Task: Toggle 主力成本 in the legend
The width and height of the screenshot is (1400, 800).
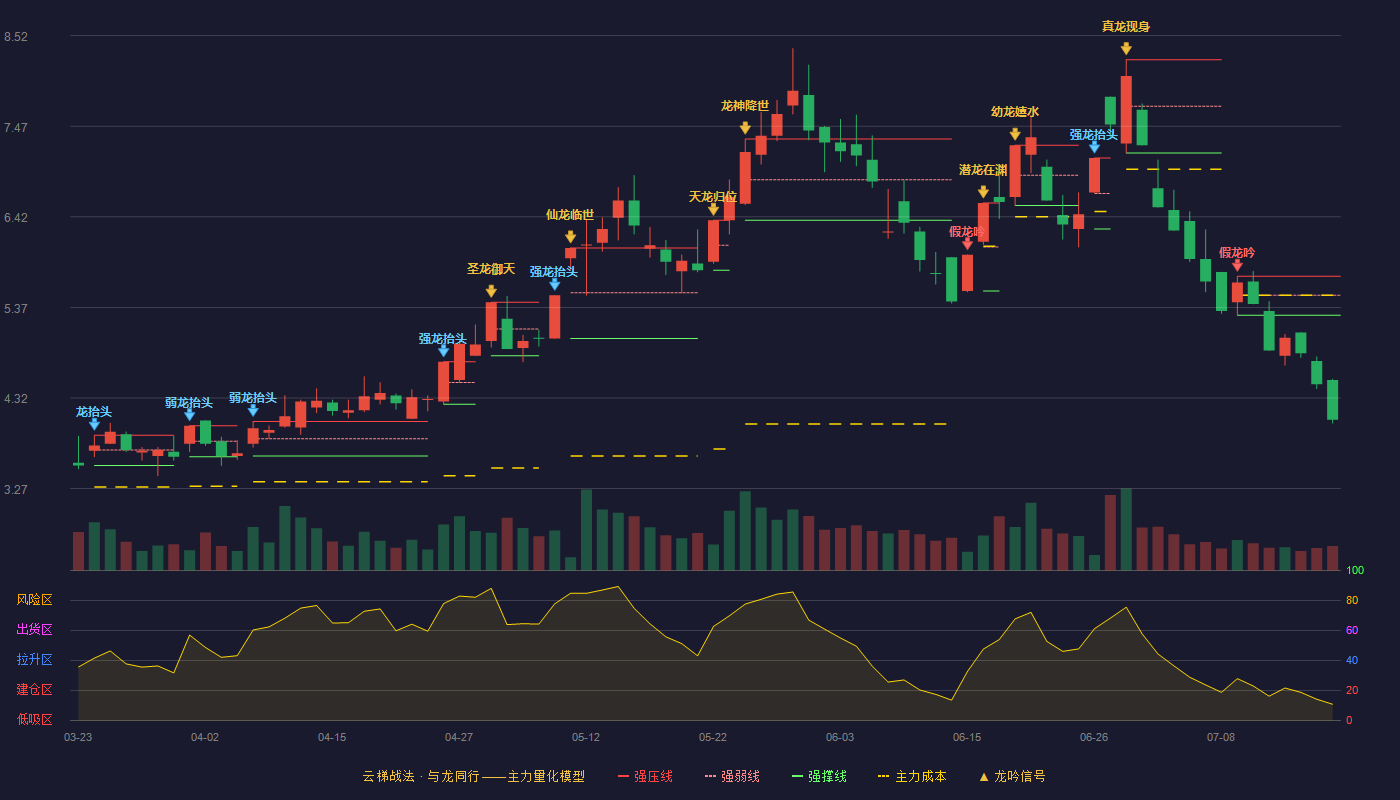Action: click(912, 776)
